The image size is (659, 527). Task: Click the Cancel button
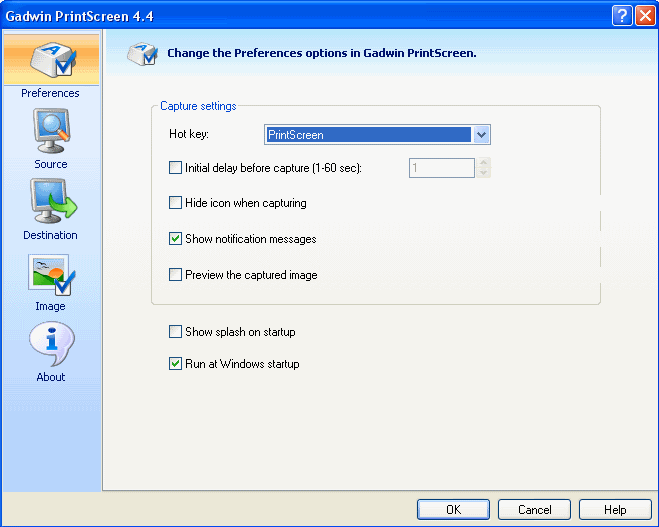pos(535,510)
